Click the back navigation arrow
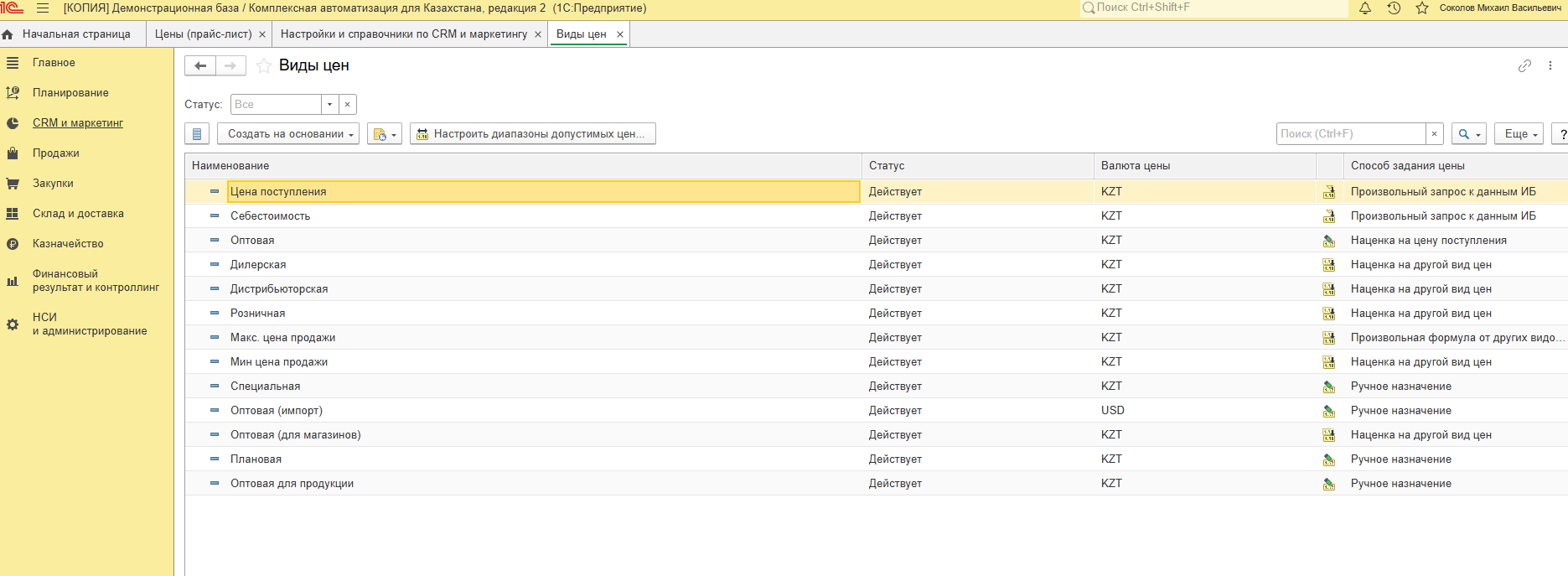 200,66
